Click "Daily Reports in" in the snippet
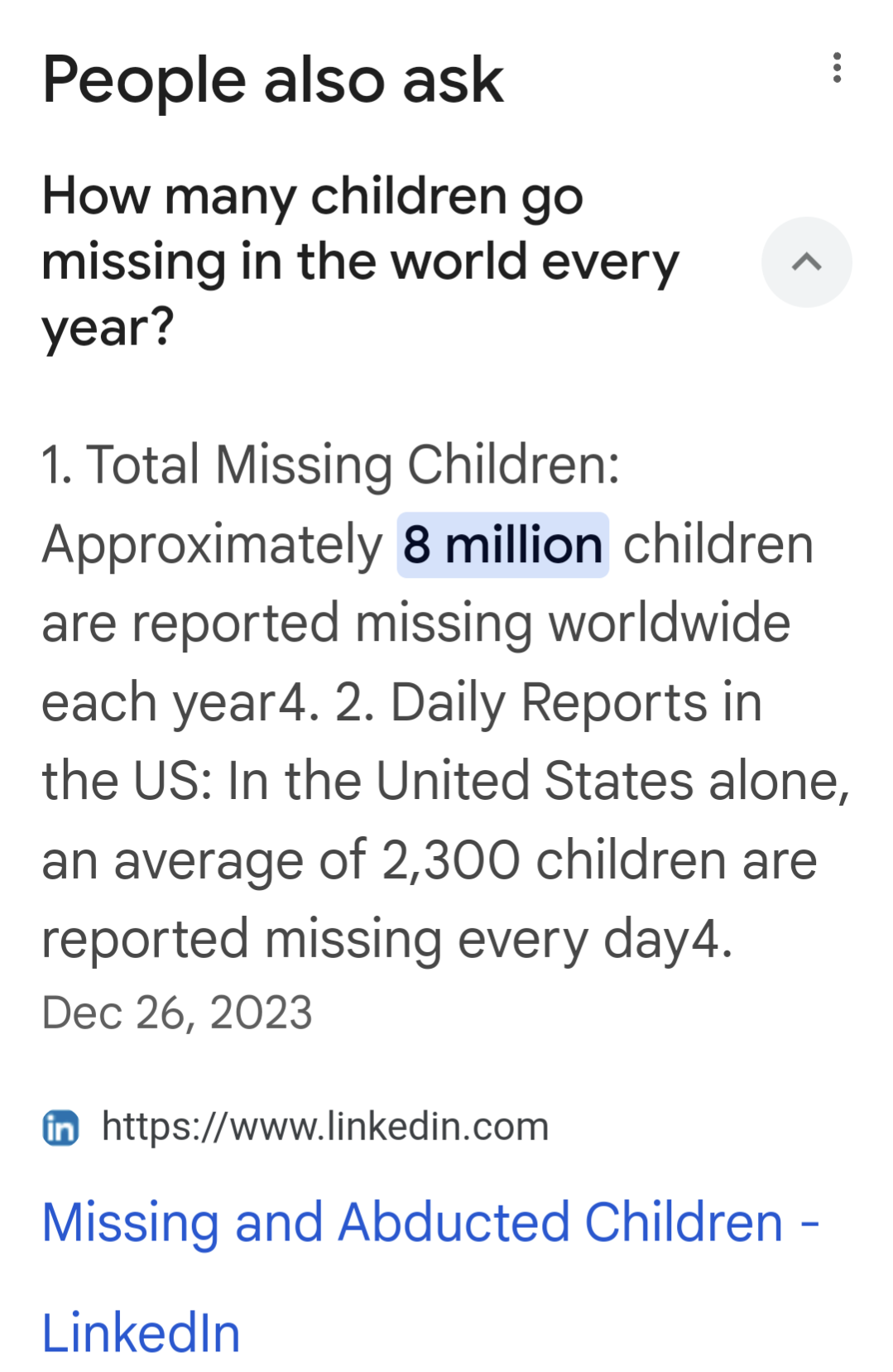The width and height of the screenshot is (893, 1372). [x=575, y=703]
